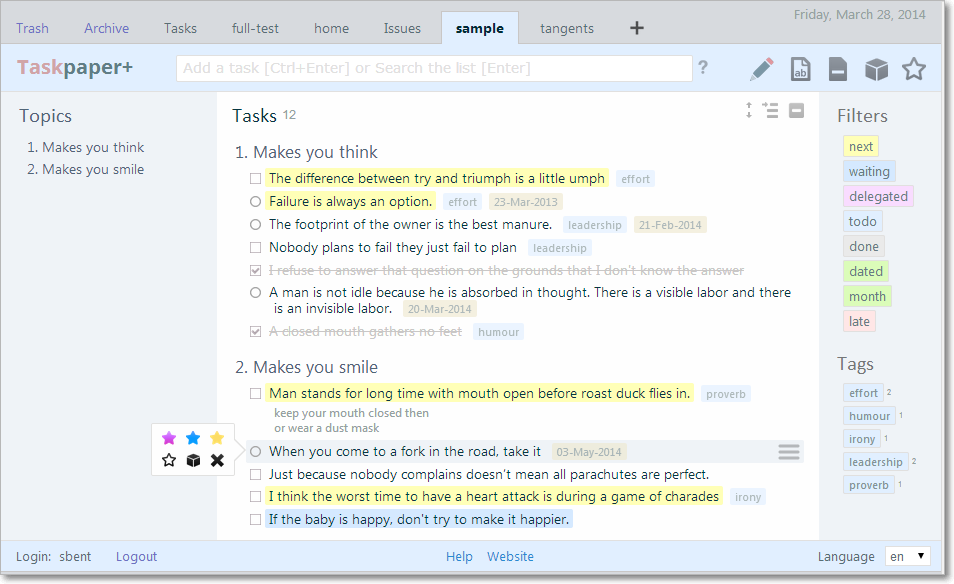954x584 pixels.
Task: Switch to the tangents tab
Action: (566, 28)
